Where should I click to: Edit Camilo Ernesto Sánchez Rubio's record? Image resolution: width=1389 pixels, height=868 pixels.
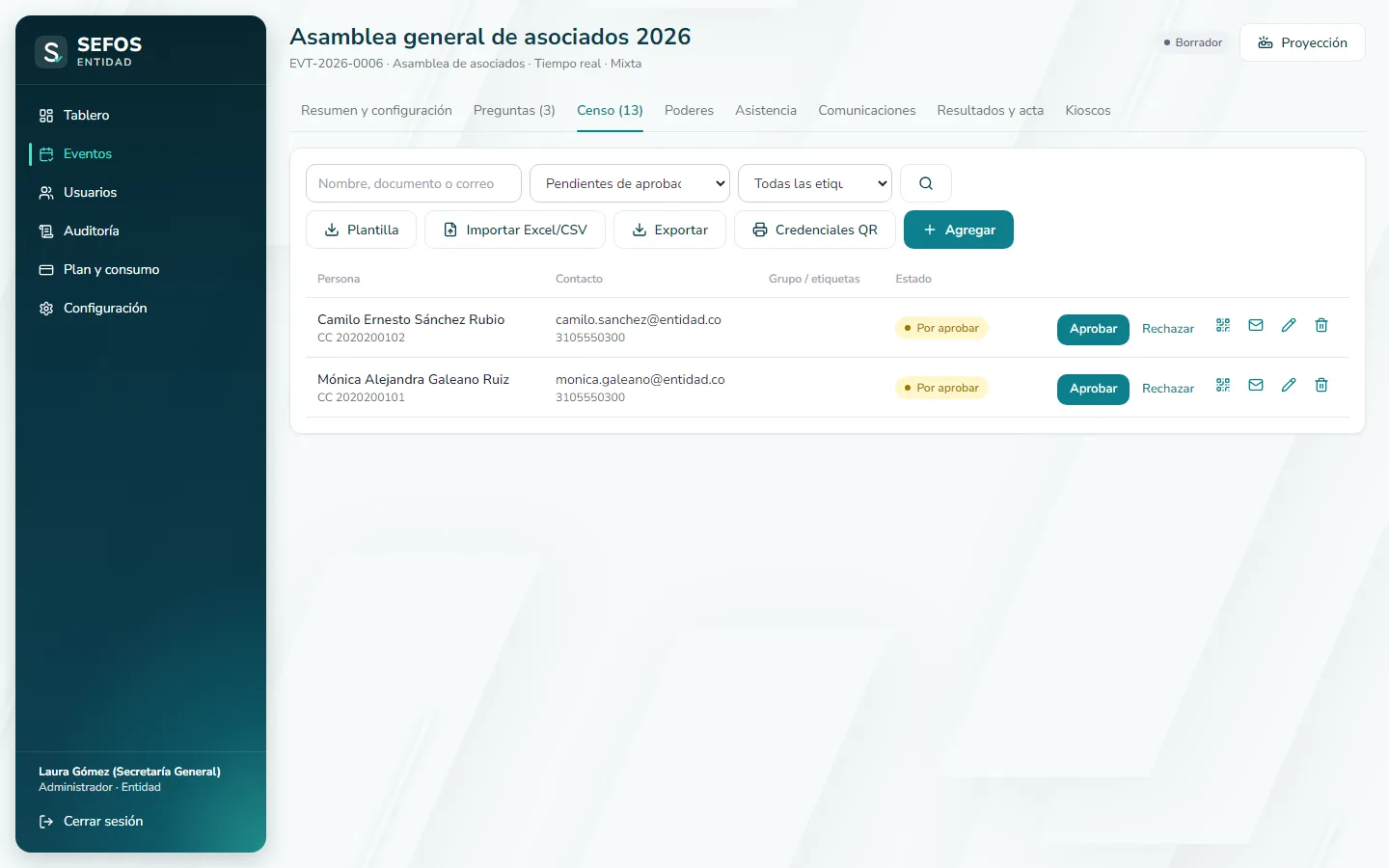coord(1289,326)
